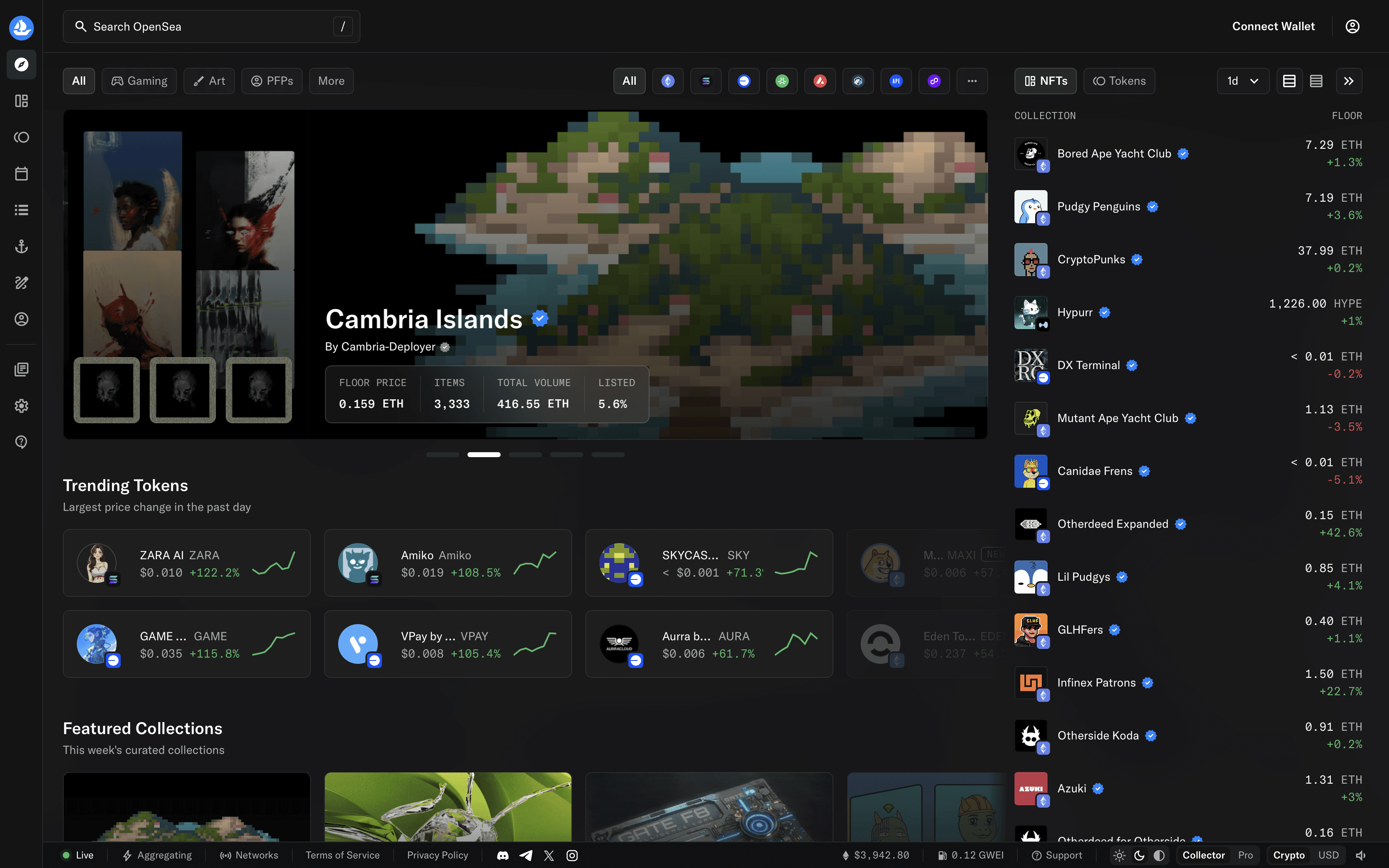Collapse the collections side panel with double-chevron
This screenshot has height=868, width=1389.
click(x=1349, y=81)
